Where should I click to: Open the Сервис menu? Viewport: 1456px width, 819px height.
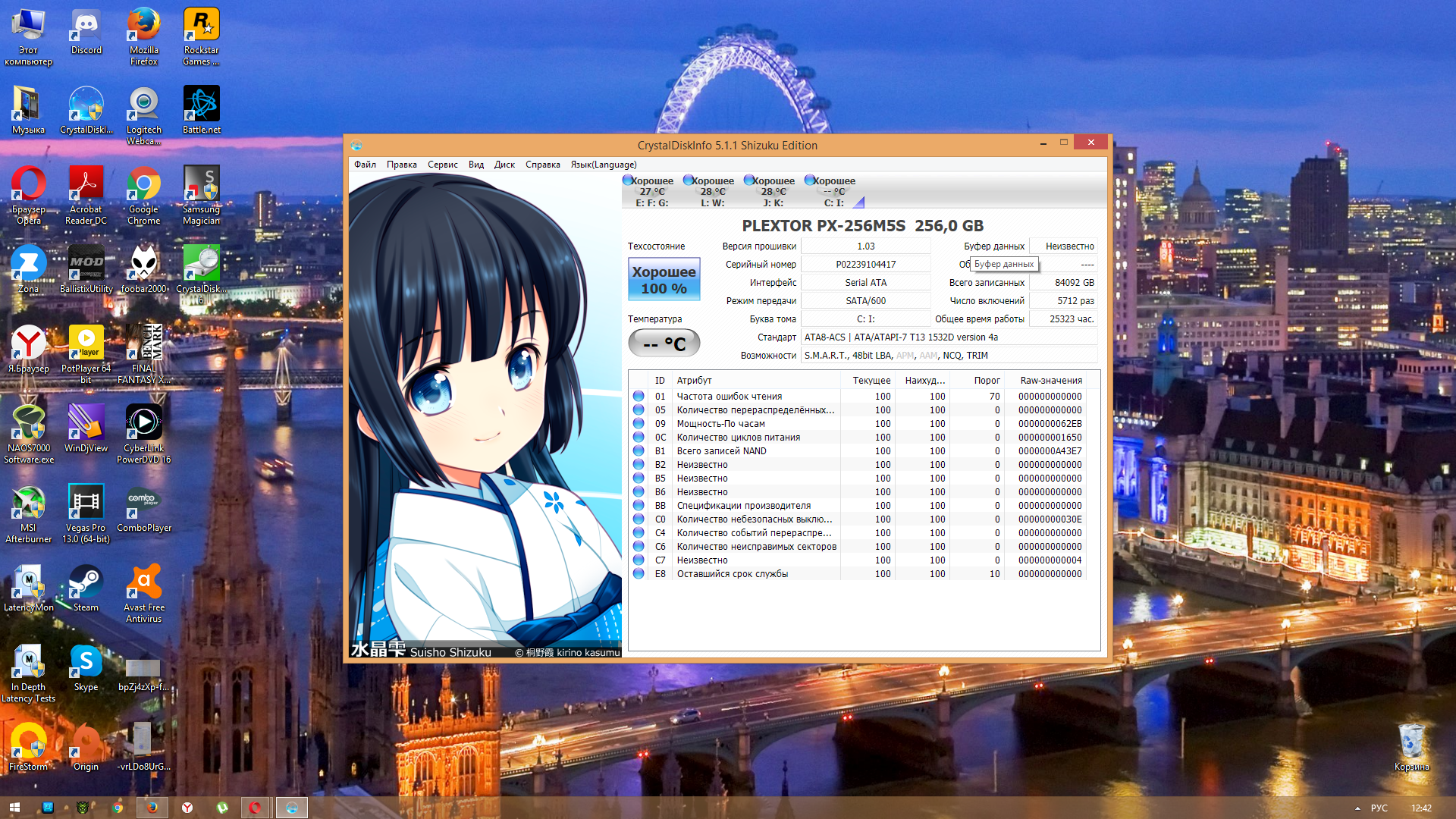[442, 165]
